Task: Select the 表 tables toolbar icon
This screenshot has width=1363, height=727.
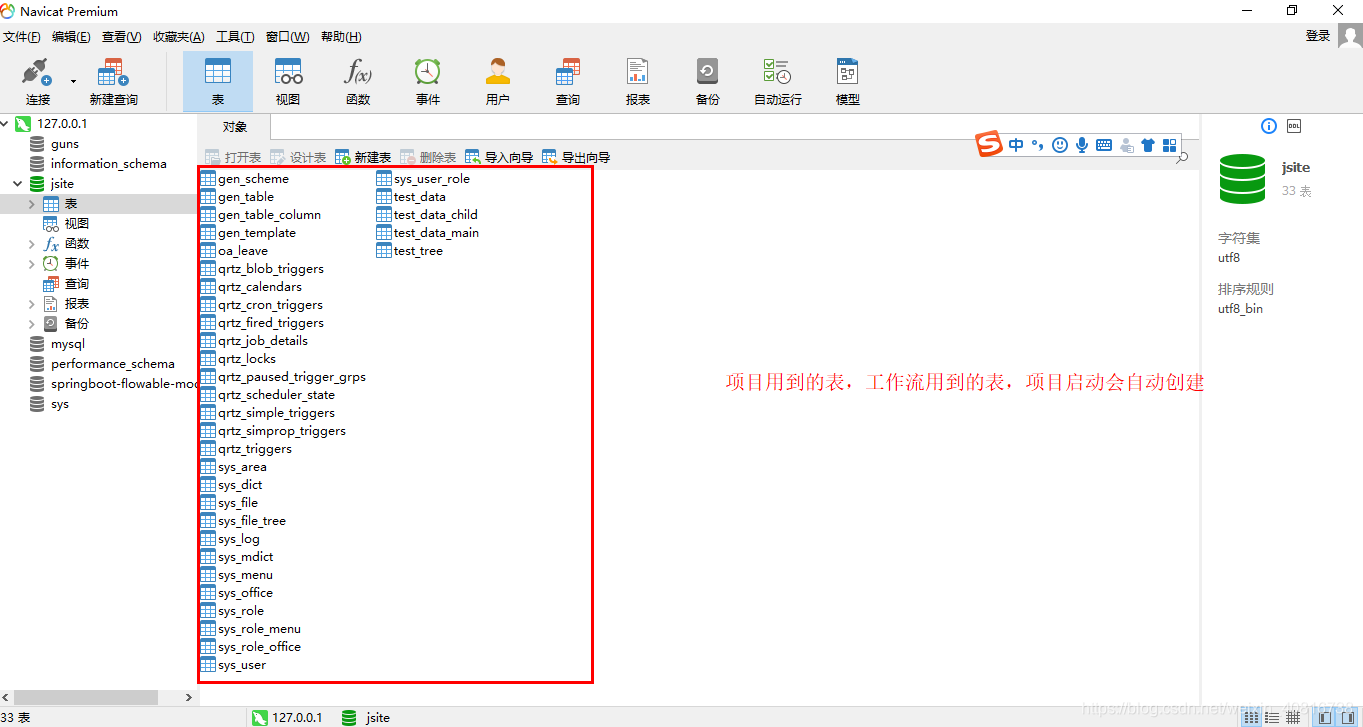Action: click(x=218, y=81)
